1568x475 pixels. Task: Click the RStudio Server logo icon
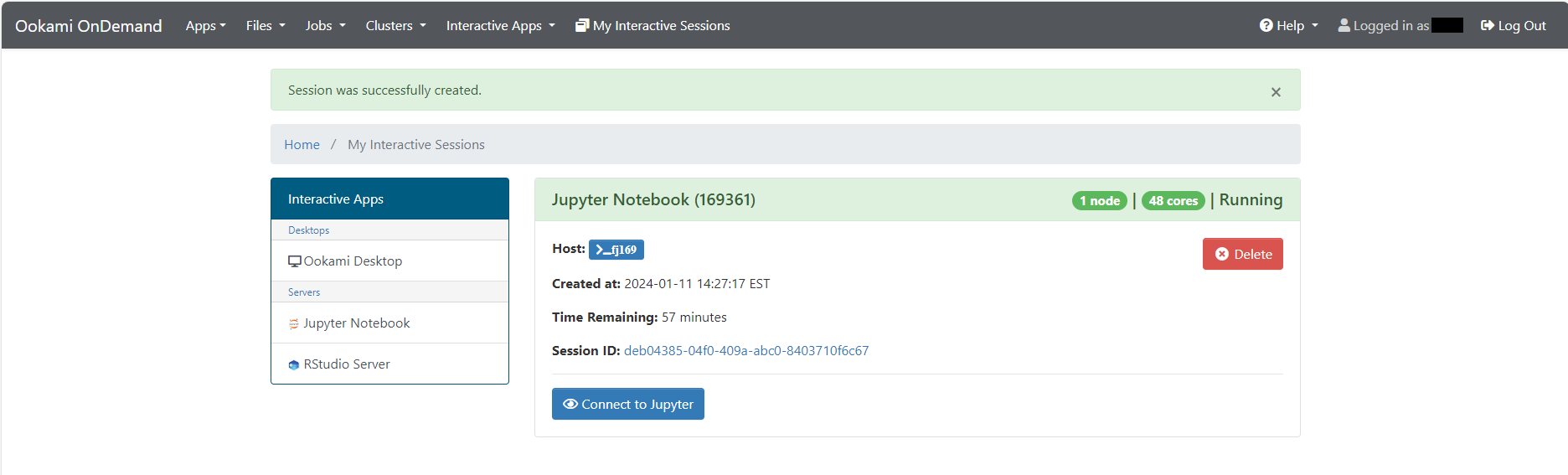click(x=294, y=365)
